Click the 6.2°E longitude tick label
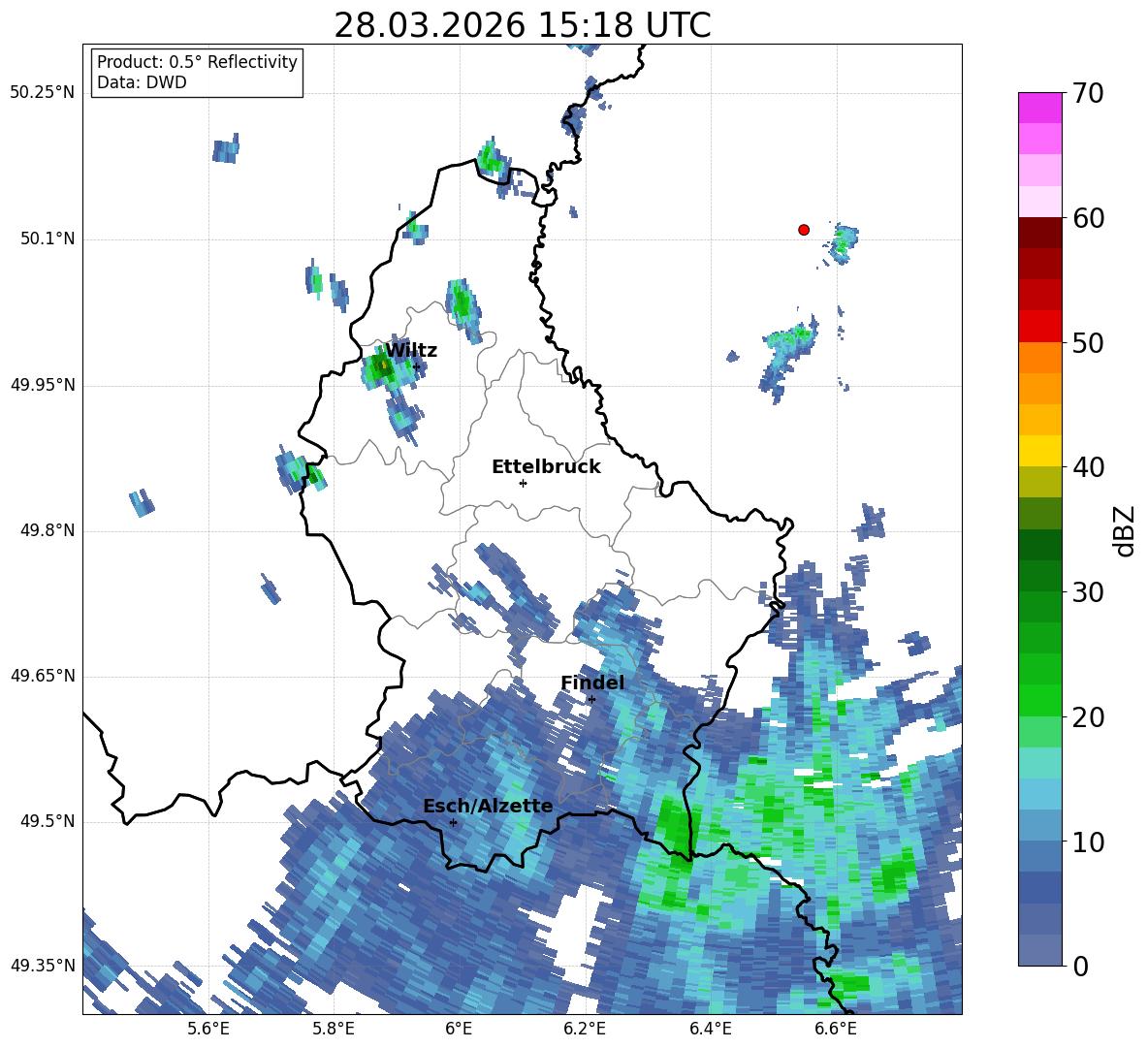This screenshot has width=1148, height=1048. [585, 1029]
